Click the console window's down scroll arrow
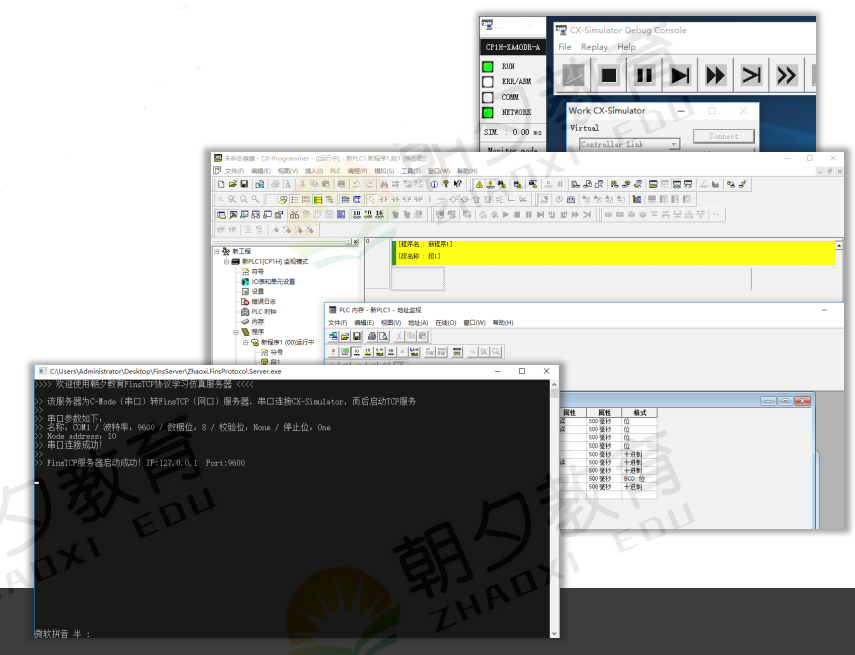Image resolution: width=855 pixels, height=655 pixels. coord(555,633)
